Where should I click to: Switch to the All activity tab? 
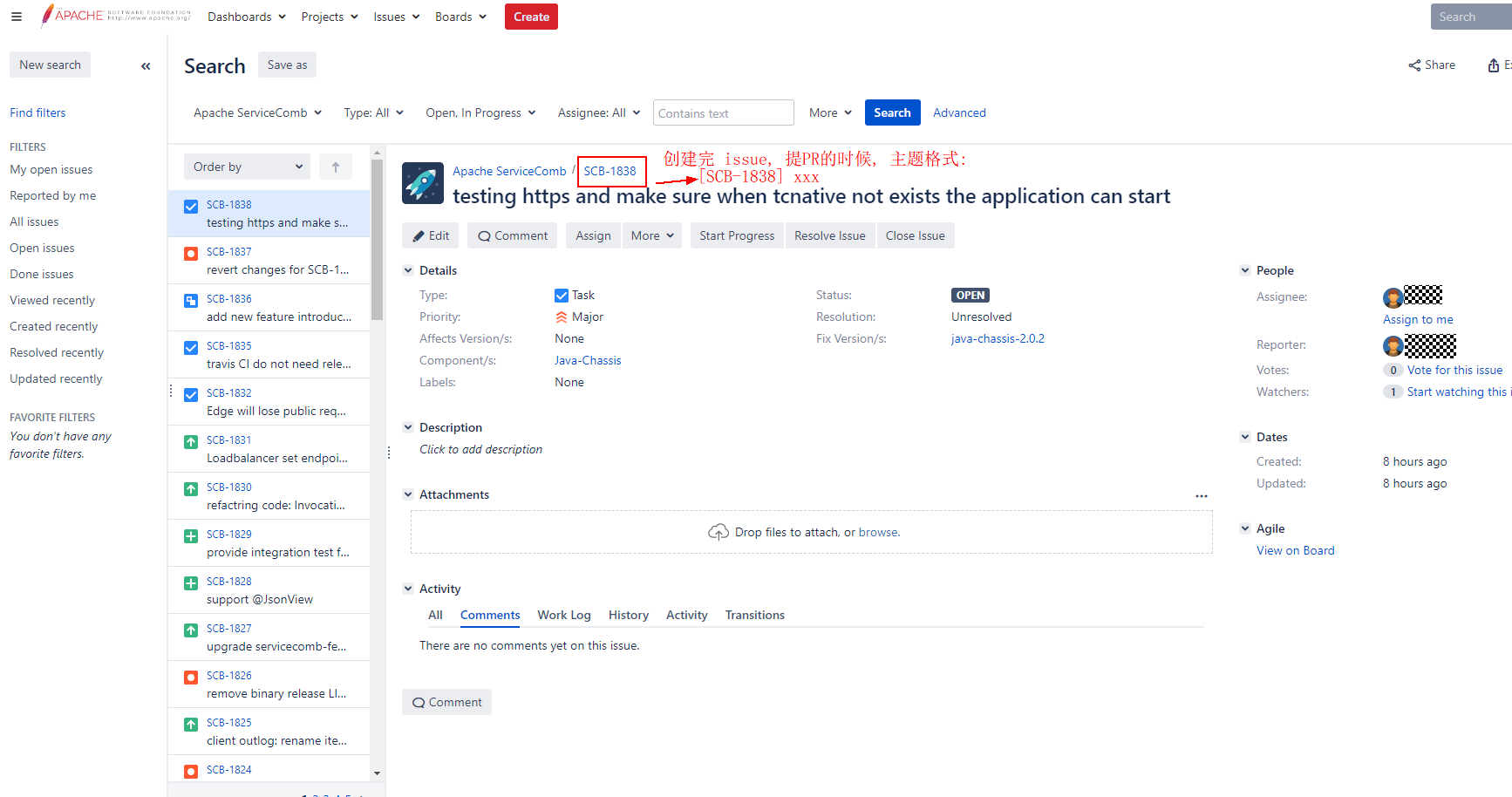click(x=435, y=615)
